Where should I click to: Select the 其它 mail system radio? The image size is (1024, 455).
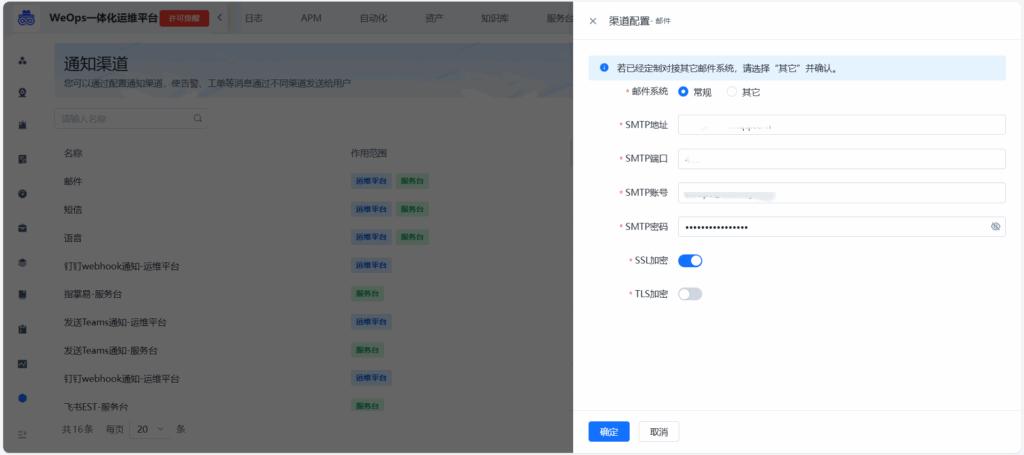tap(732, 92)
